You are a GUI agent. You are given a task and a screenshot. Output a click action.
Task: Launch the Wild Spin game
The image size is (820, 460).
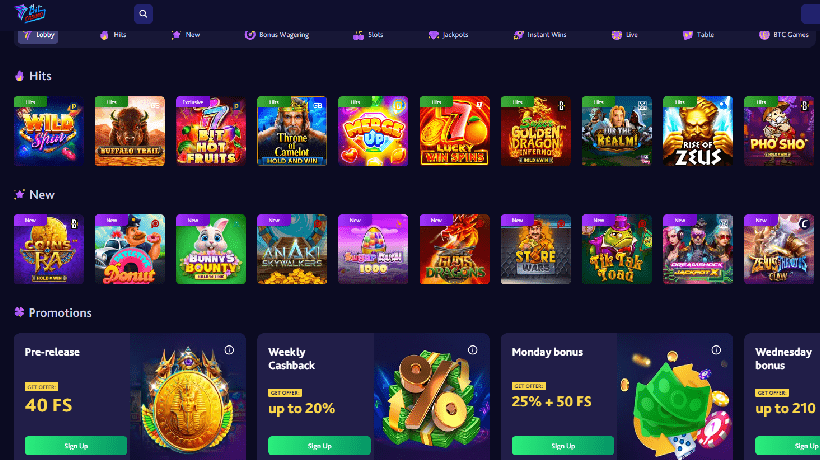click(49, 131)
